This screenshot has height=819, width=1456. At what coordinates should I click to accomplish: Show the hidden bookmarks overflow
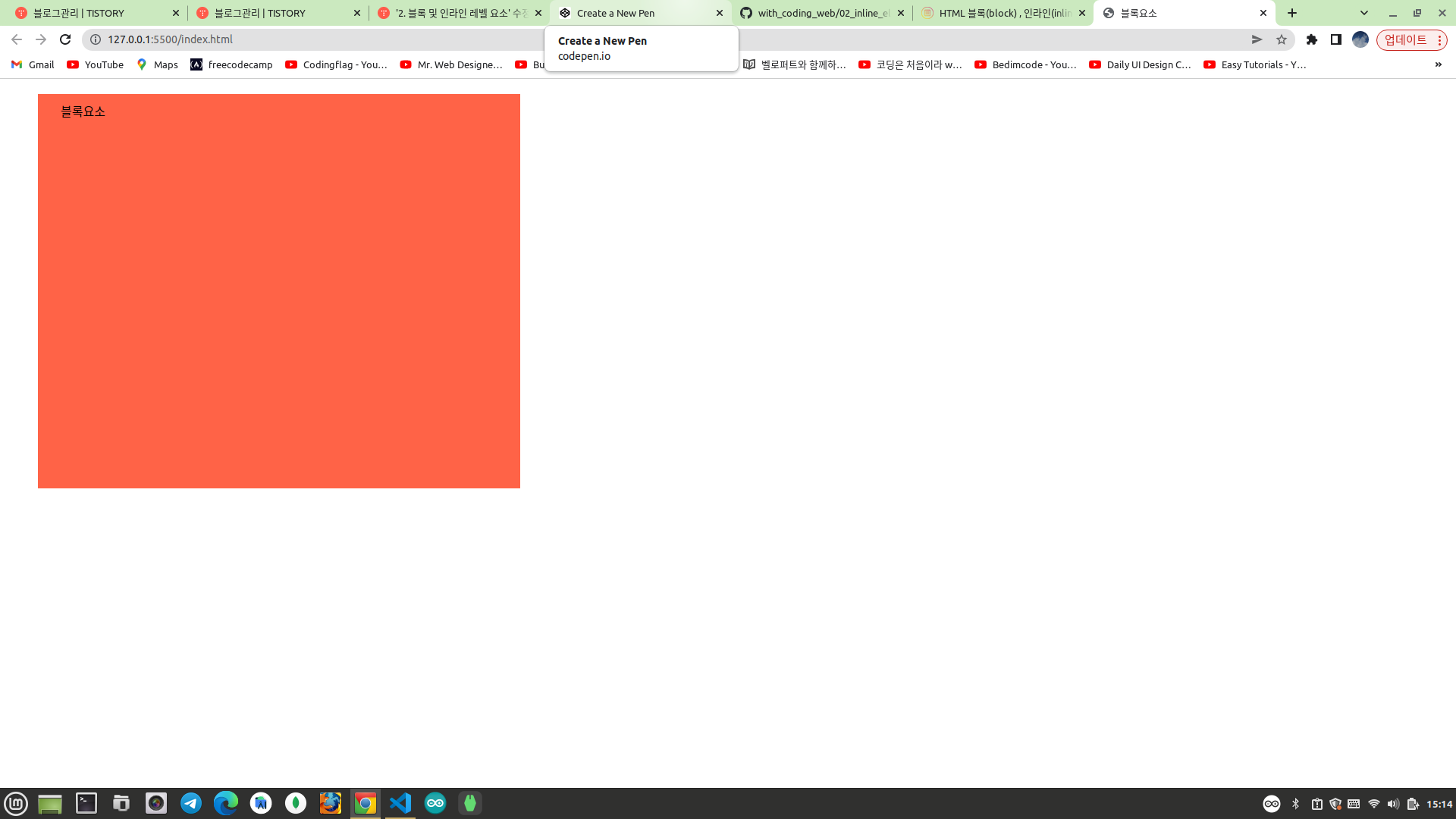(1438, 64)
